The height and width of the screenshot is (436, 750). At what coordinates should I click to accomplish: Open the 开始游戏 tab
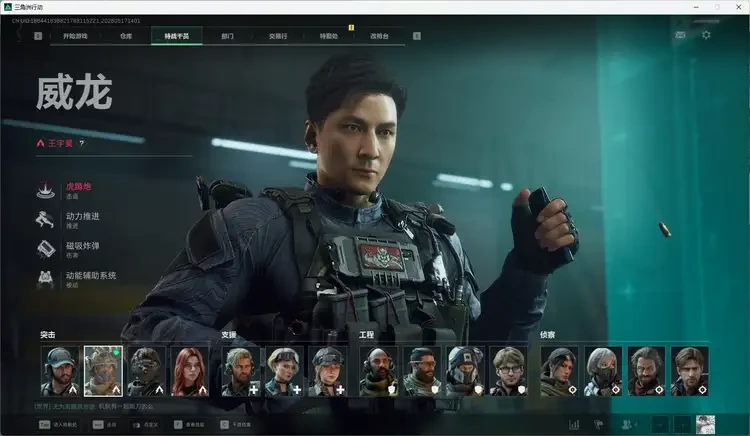point(75,36)
